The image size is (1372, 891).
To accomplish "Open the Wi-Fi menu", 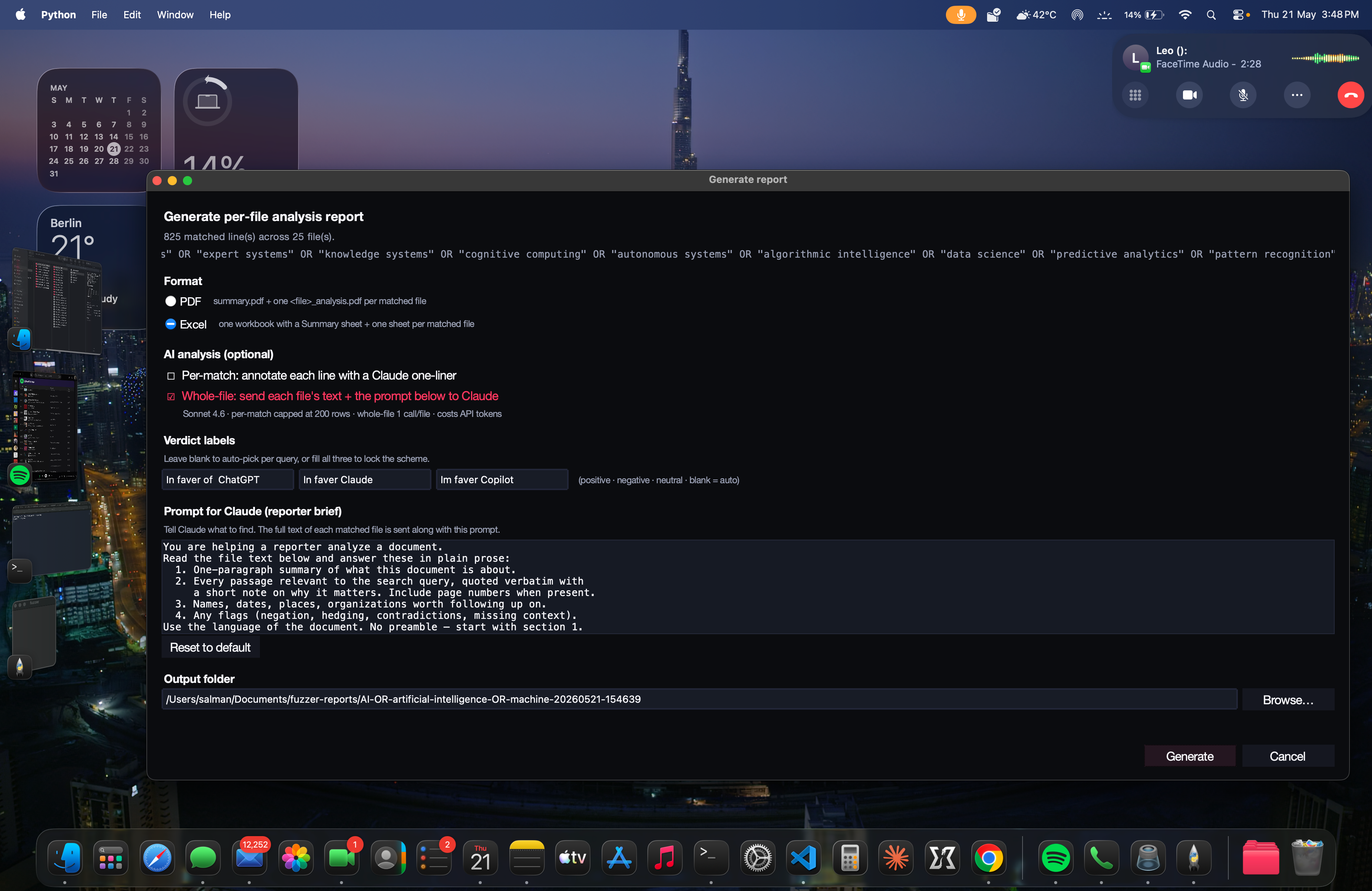I will coord(1185,14).
